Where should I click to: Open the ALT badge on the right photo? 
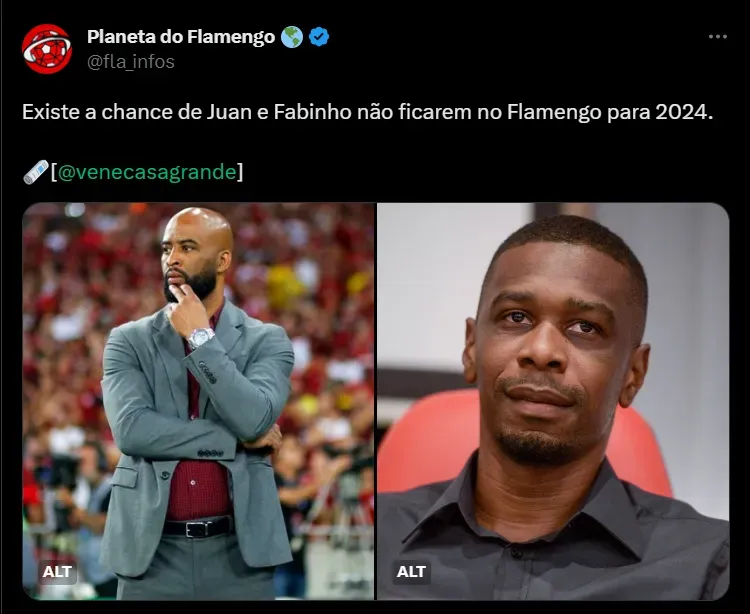[x=411, y=571]
